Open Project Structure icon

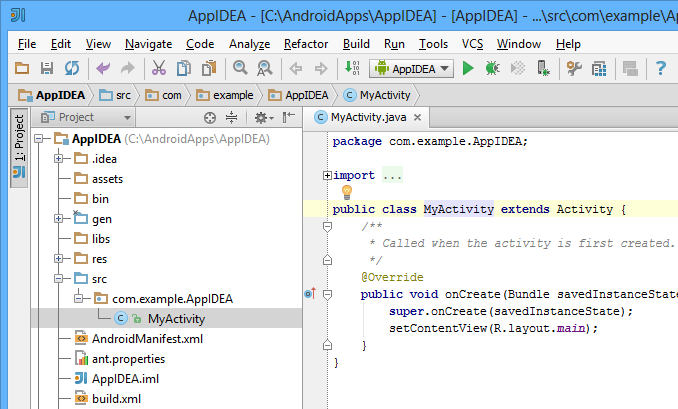[599, 68]
